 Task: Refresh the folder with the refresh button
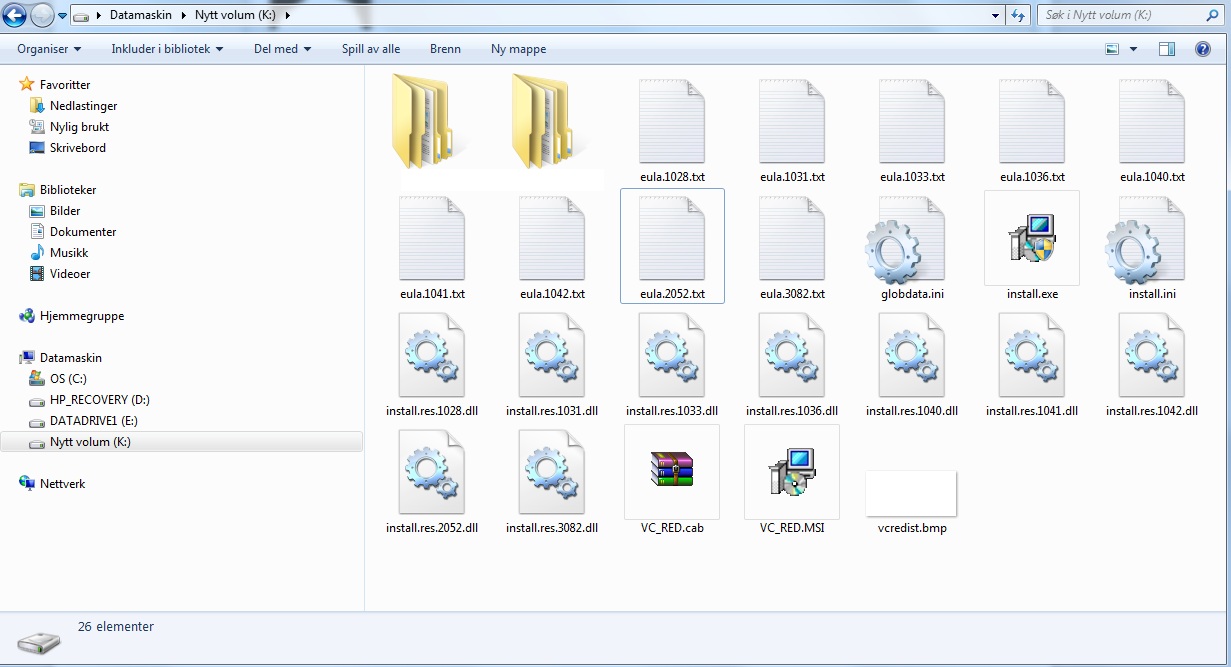pos(1019,15)
